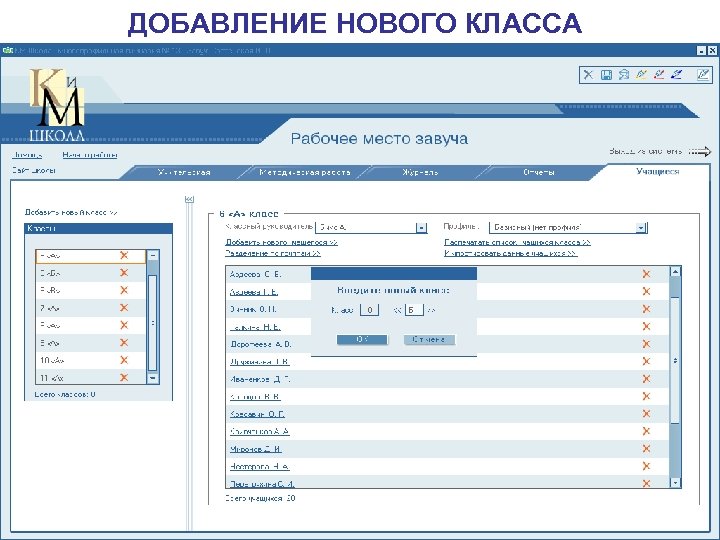Open student Иваненков Д. entry
Image resolution: width=720 pixels, height=540 pixels.
260,379
